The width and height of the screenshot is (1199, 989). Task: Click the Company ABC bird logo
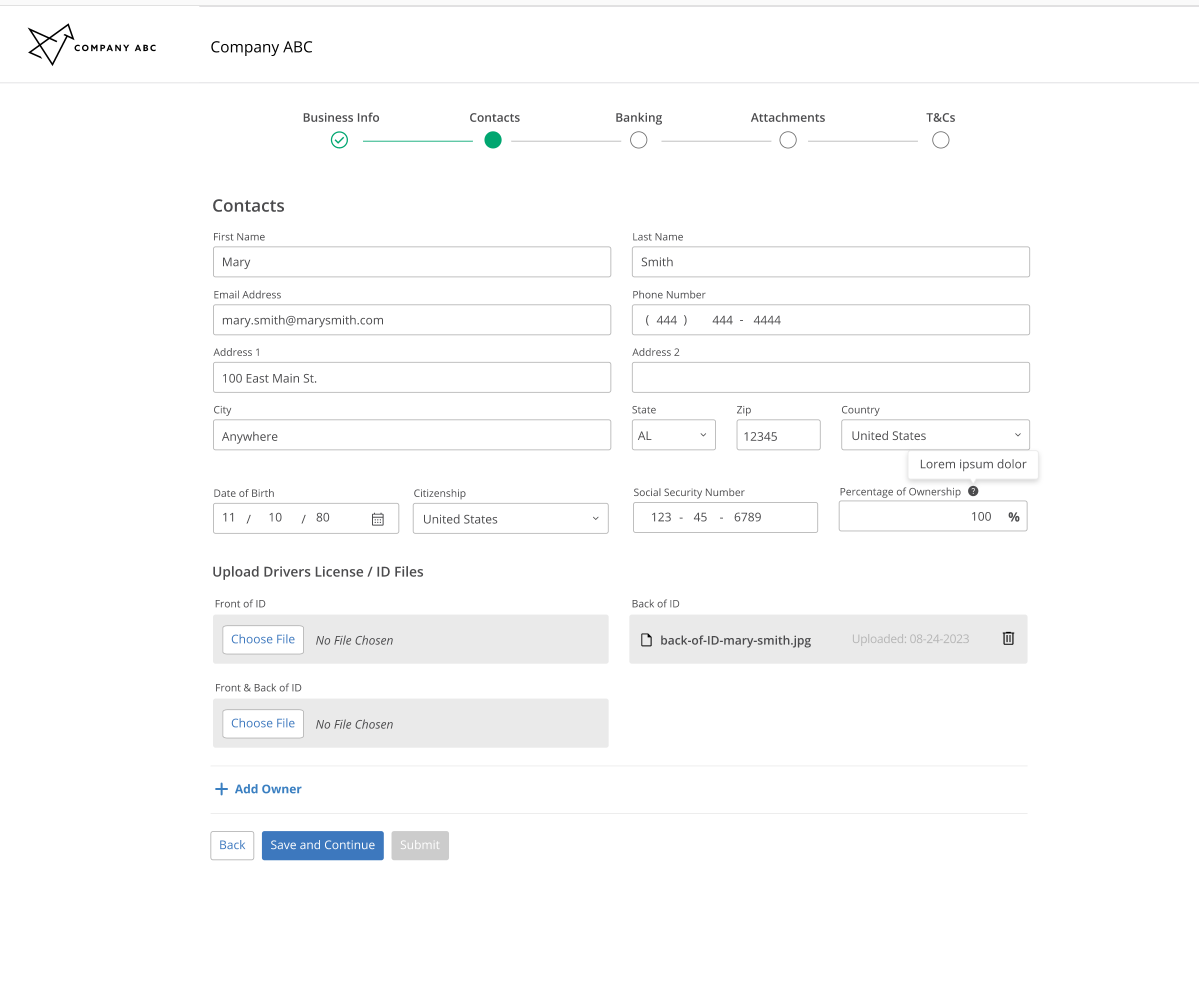[x=51, y=44]
